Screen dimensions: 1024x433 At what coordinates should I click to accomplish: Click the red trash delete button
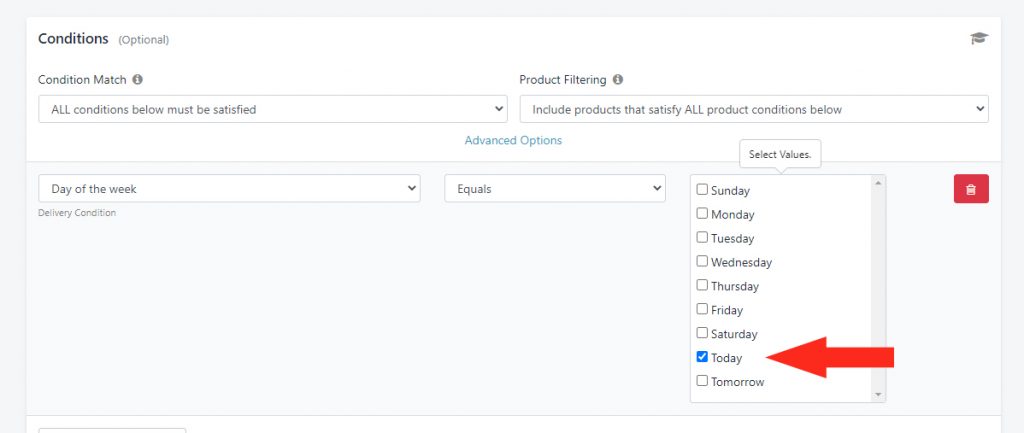[971, 189]
